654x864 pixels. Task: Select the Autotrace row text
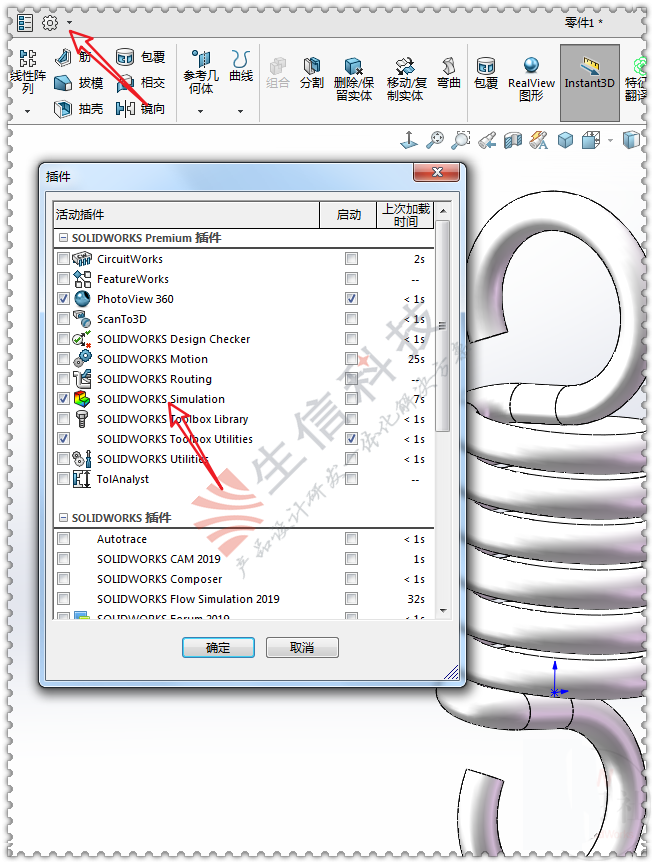click(122, 539)
